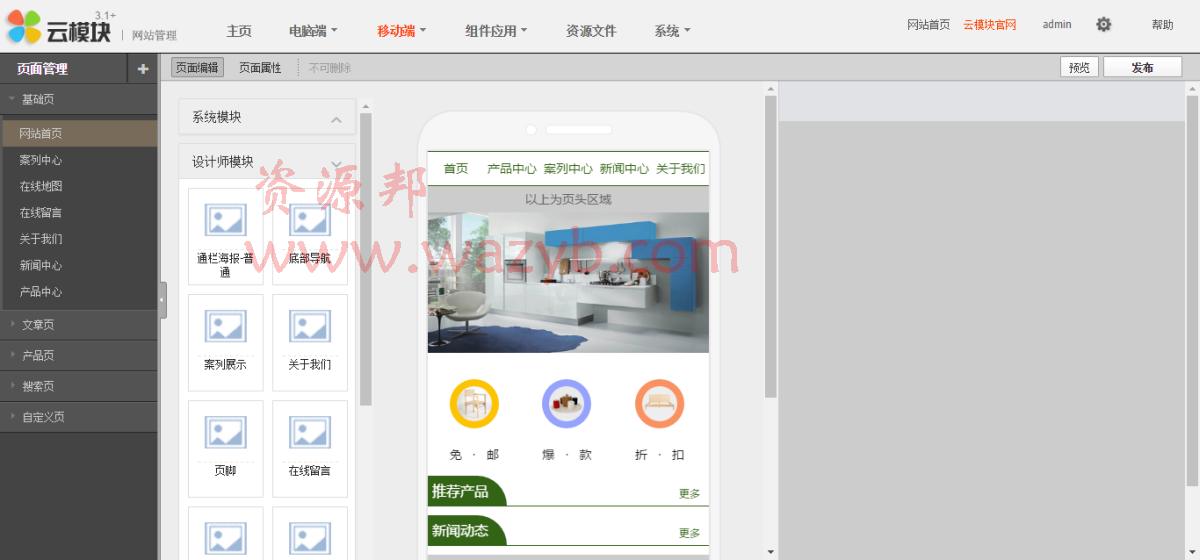Click the kitchen banner image in preview
The image size is (1200, 560).
(x=568, y=282)
